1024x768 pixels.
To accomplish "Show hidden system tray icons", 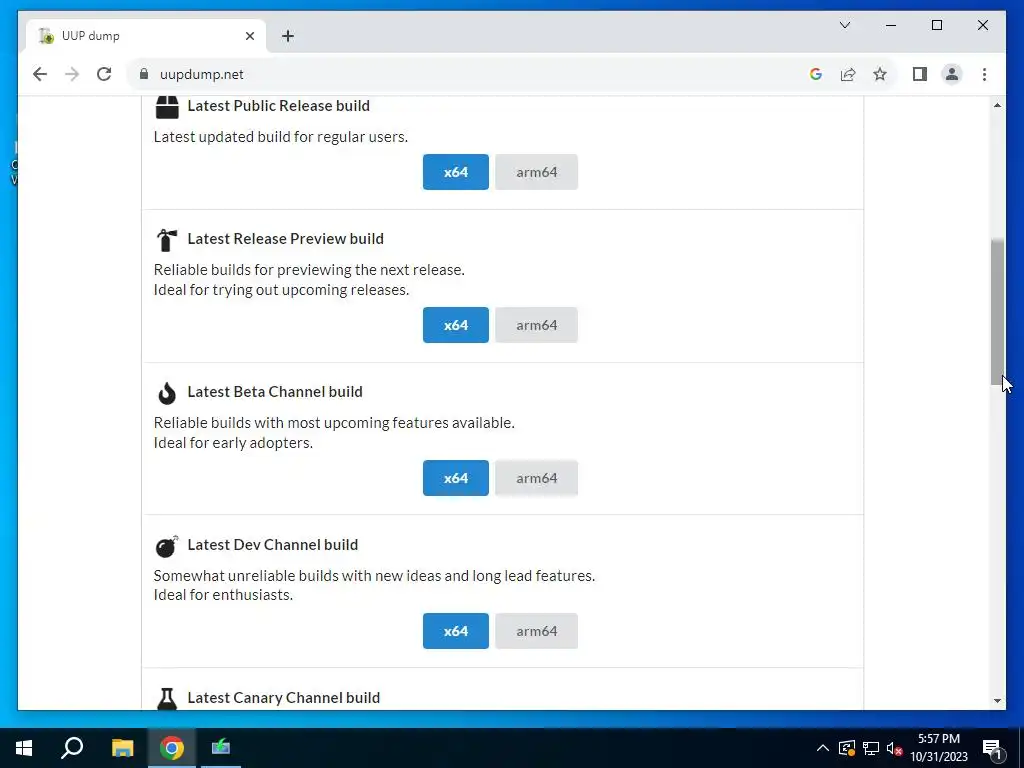I will tap(823, 748).
